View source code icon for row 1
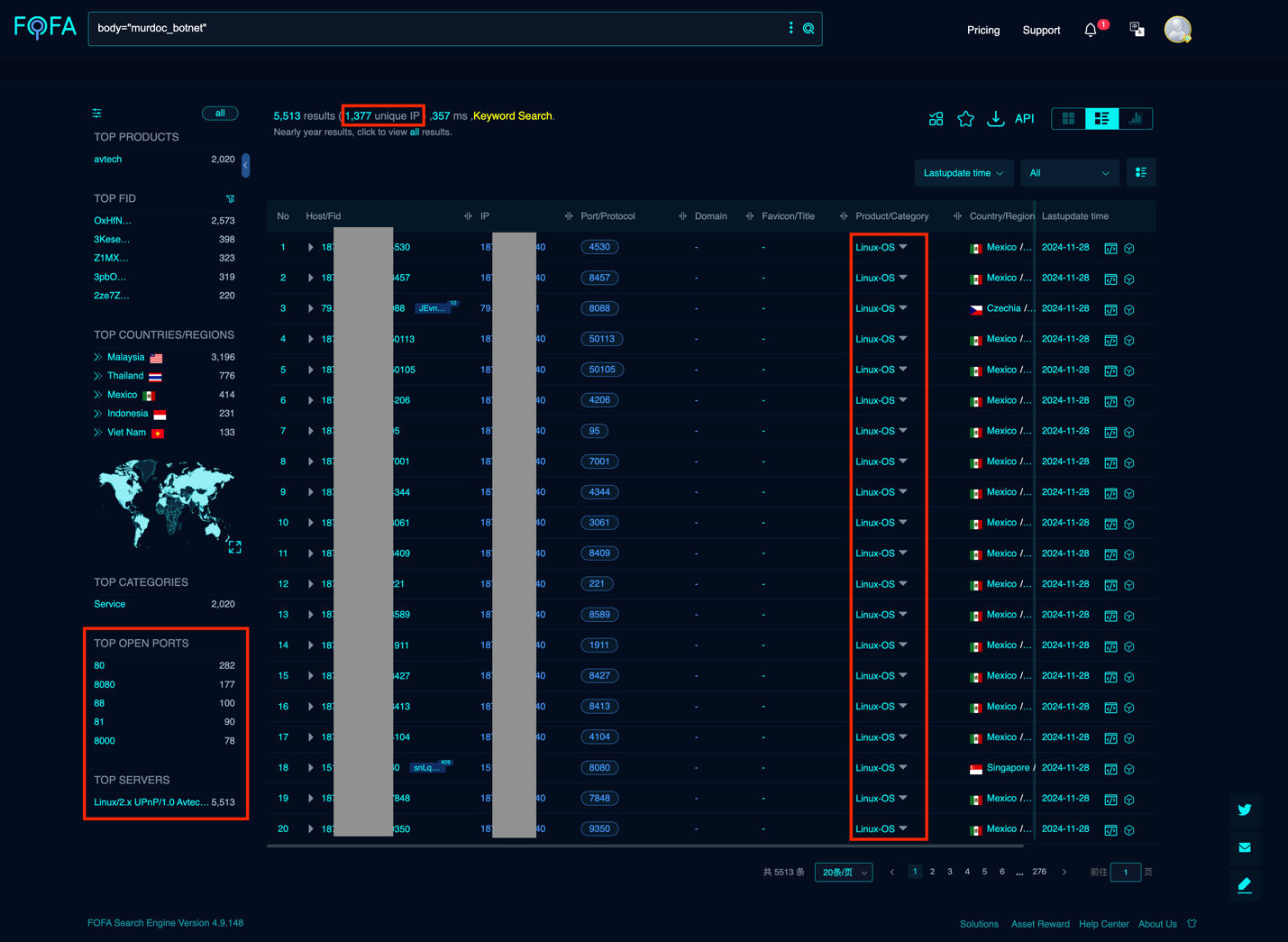The height and width of the screenshot is (942, 1288). [1110, 249]
